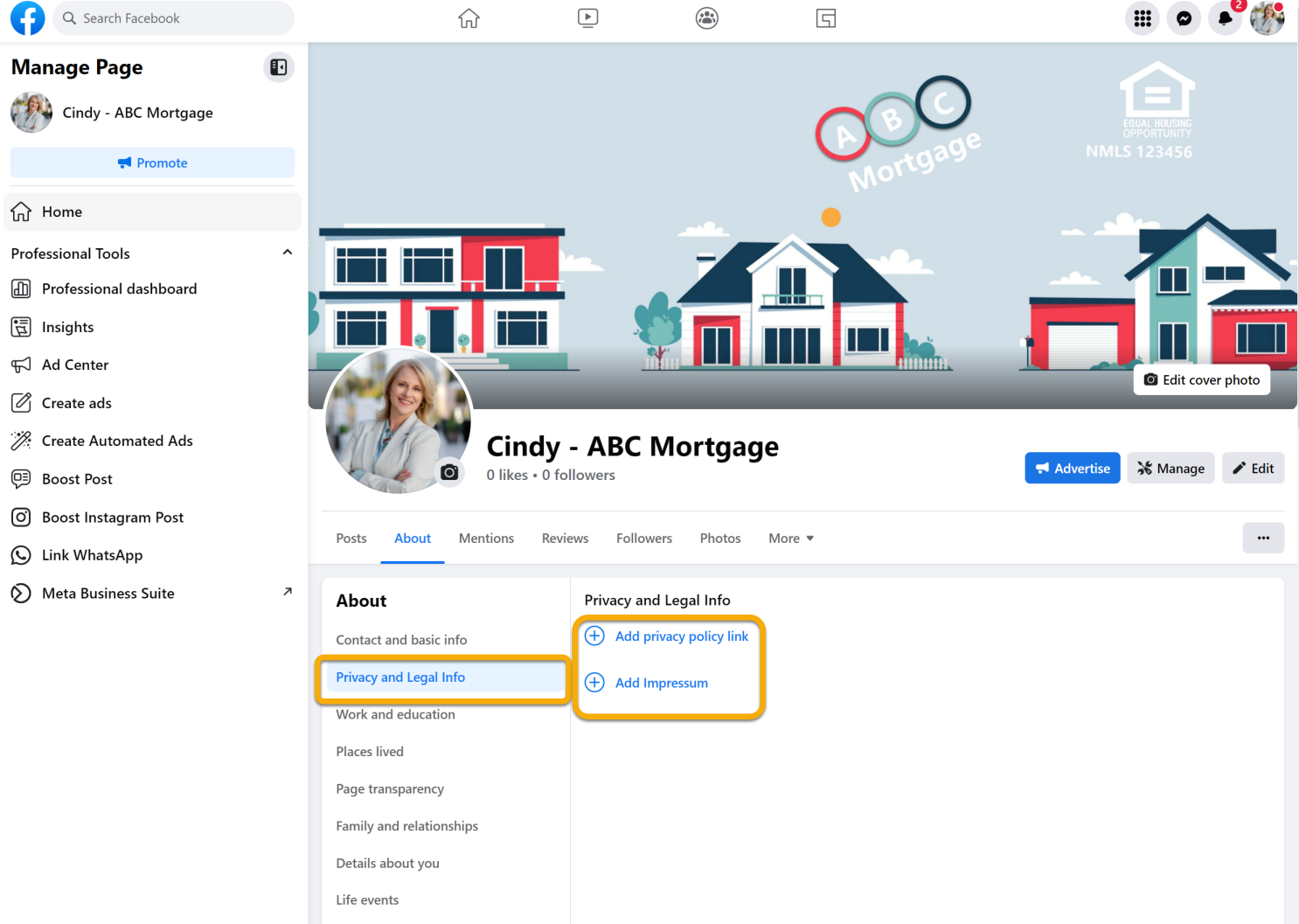
Task: Click Cindy - ABC Mortgage in sidebar
Action: [138, 113]
